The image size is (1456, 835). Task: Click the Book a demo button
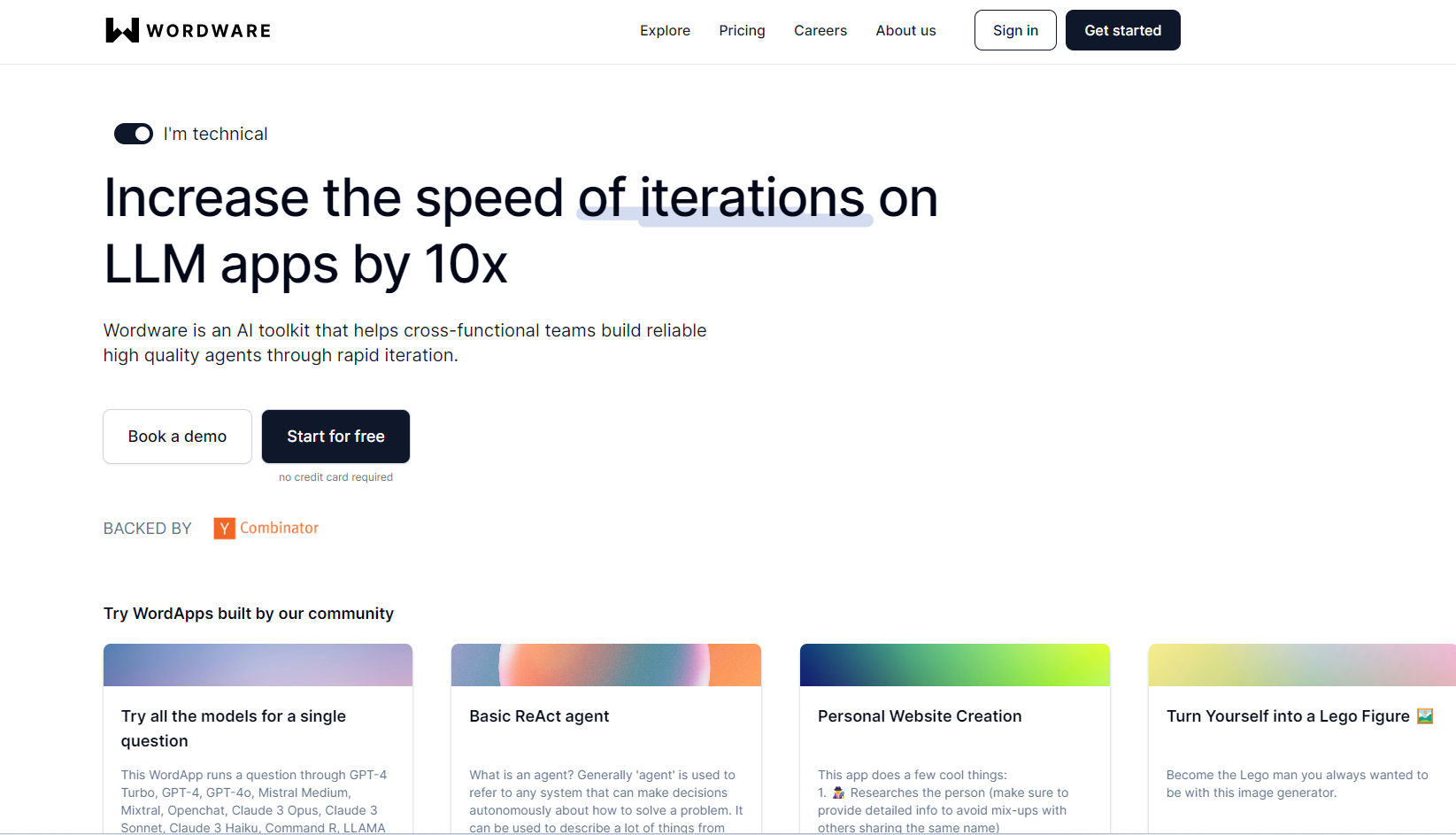[177, 437]
